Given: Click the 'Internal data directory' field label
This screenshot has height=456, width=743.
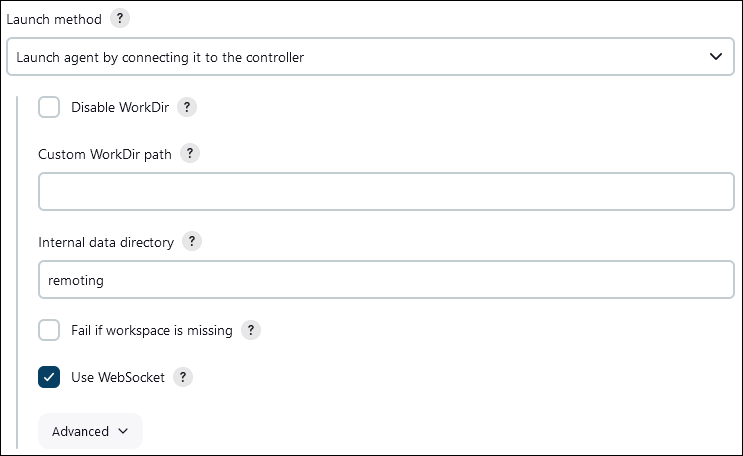Looking at the screenshot, I should (x=106, y=242).
